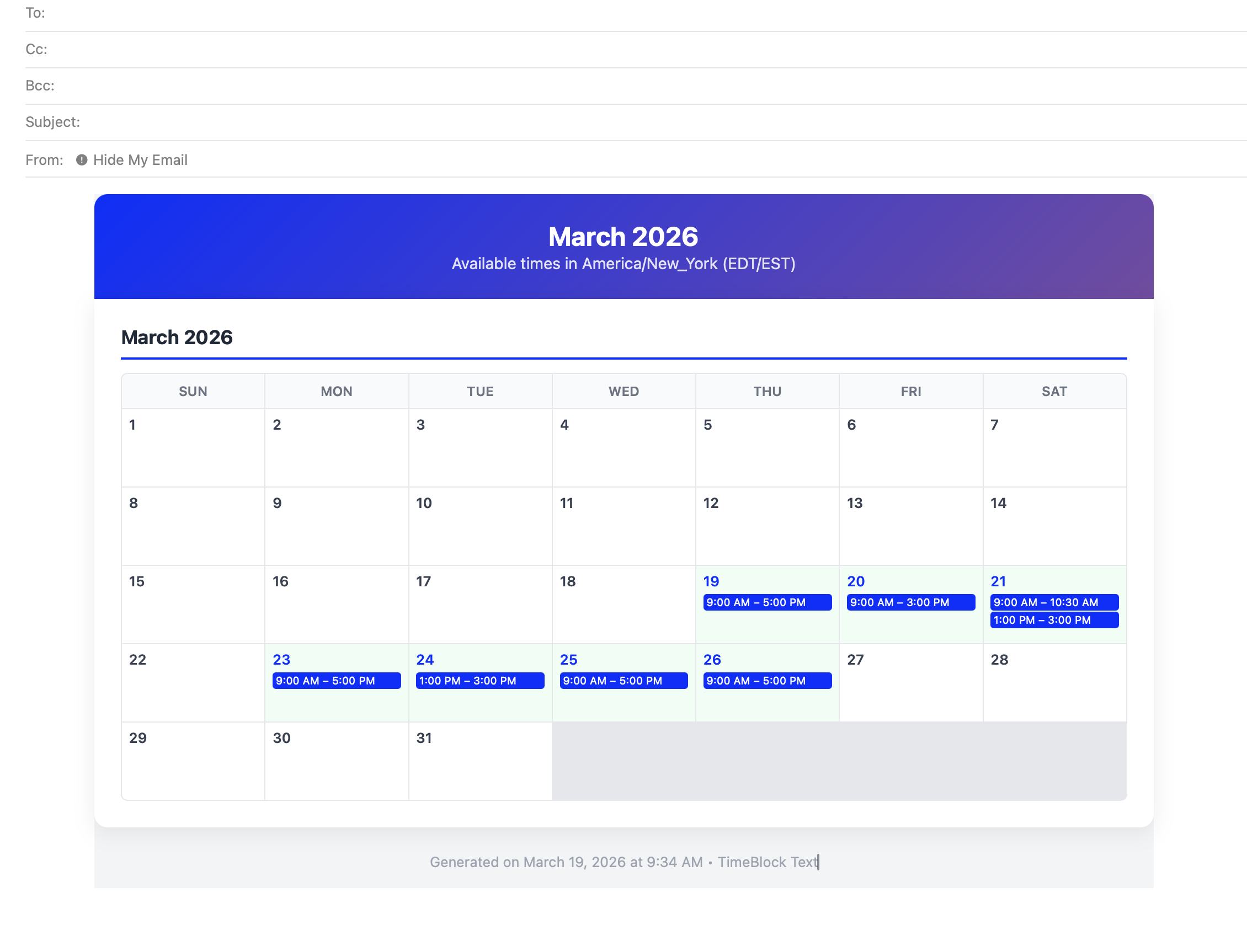
Task: Select Hide My Email option
Action: coord(140,160)
